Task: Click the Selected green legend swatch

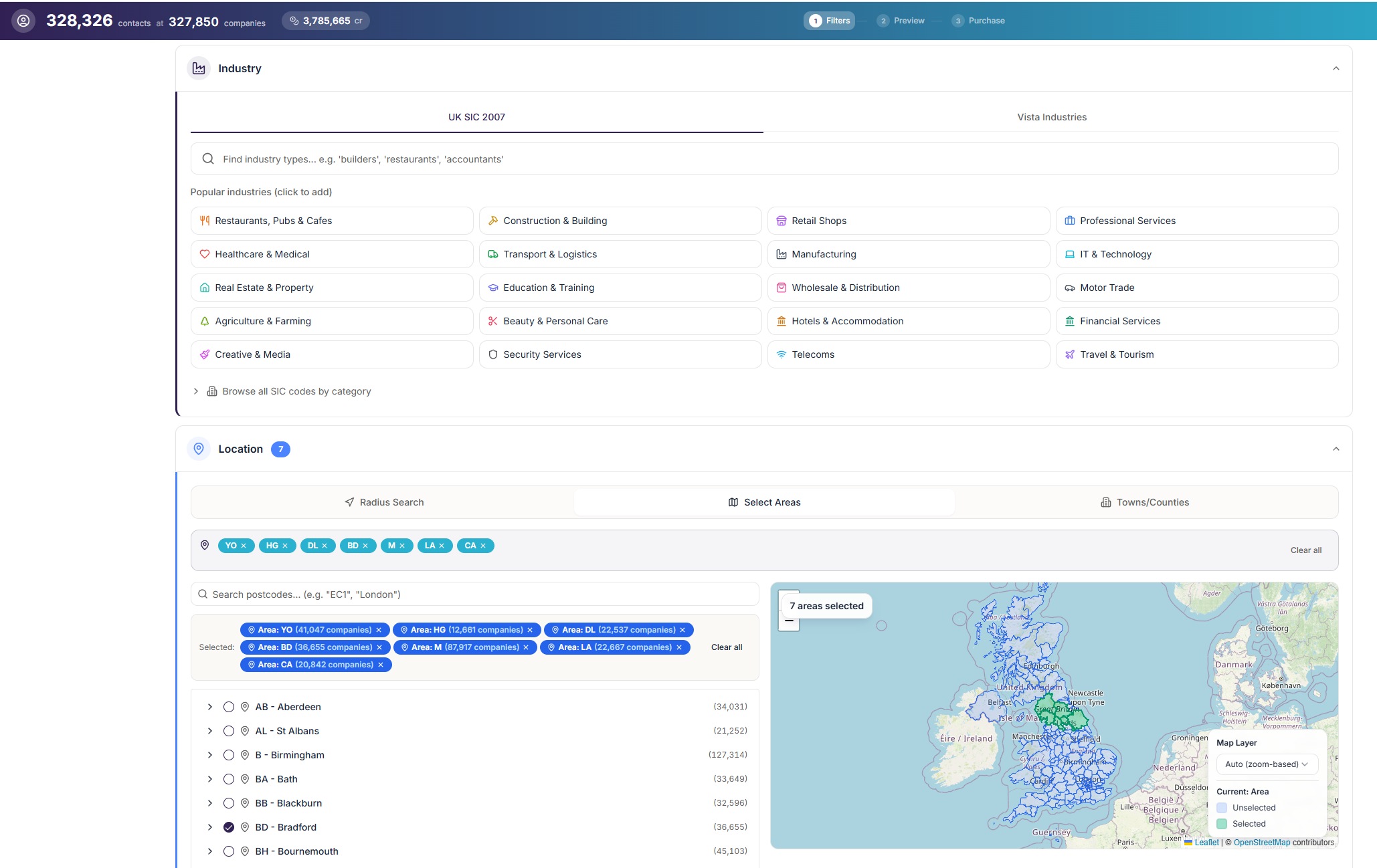Action: [x=1221, y=823]
